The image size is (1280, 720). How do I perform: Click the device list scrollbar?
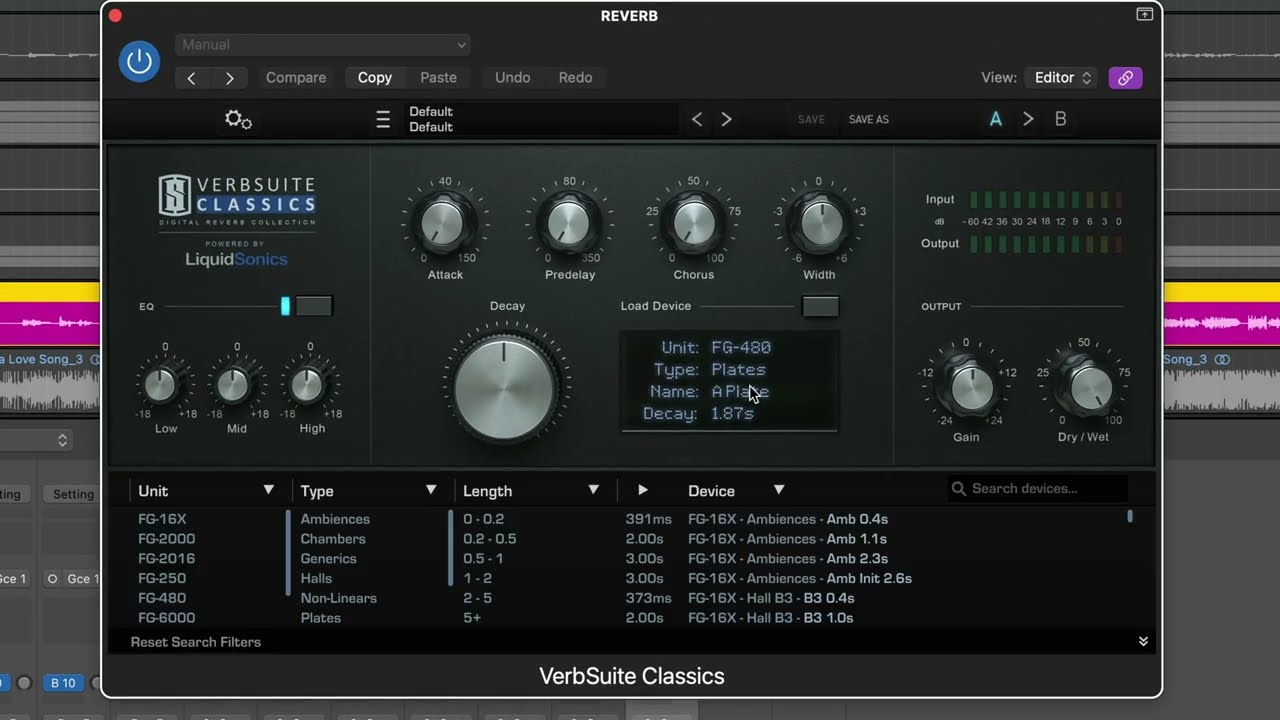(1130, 517)
